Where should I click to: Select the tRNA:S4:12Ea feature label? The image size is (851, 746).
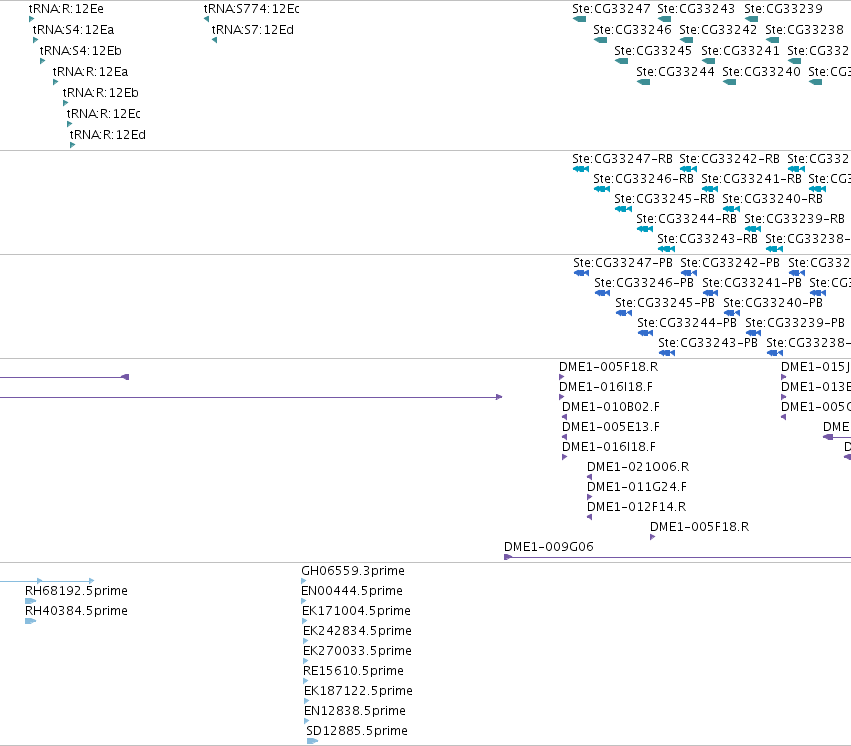tap(73, 30)
